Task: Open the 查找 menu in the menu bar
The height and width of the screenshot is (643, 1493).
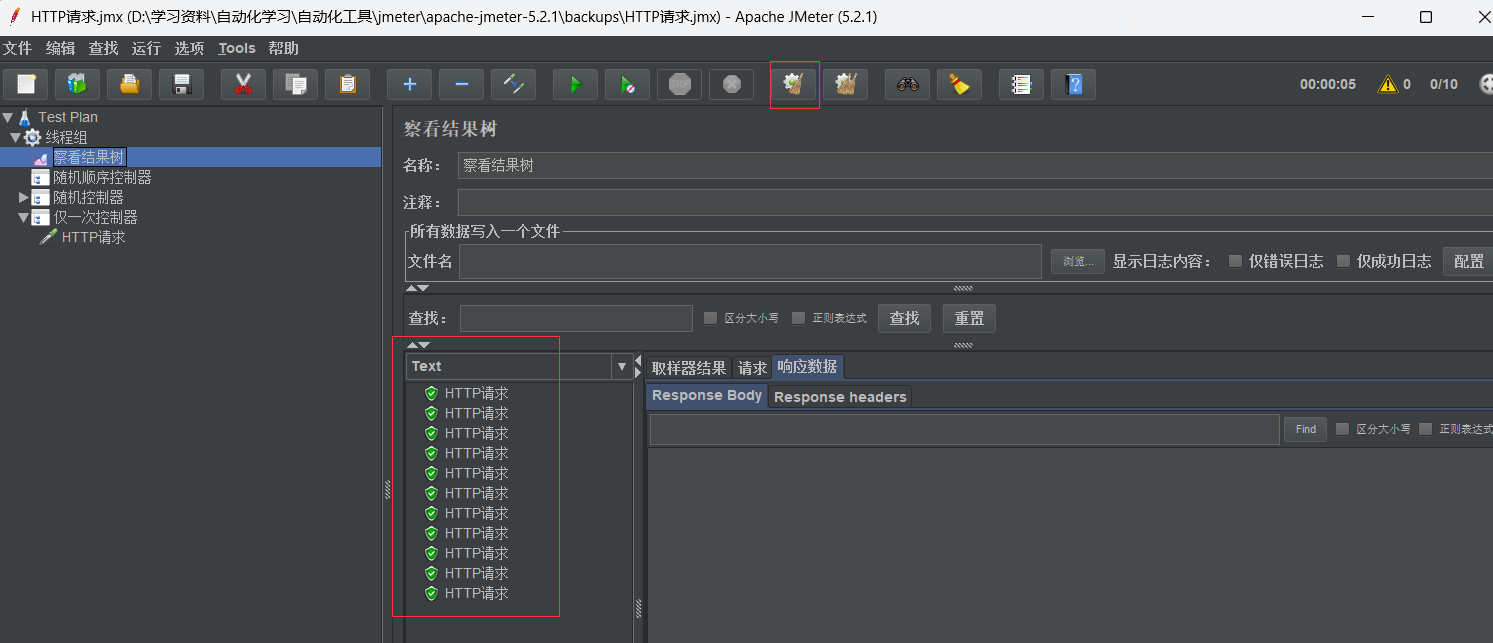Action: pos(103,48)
